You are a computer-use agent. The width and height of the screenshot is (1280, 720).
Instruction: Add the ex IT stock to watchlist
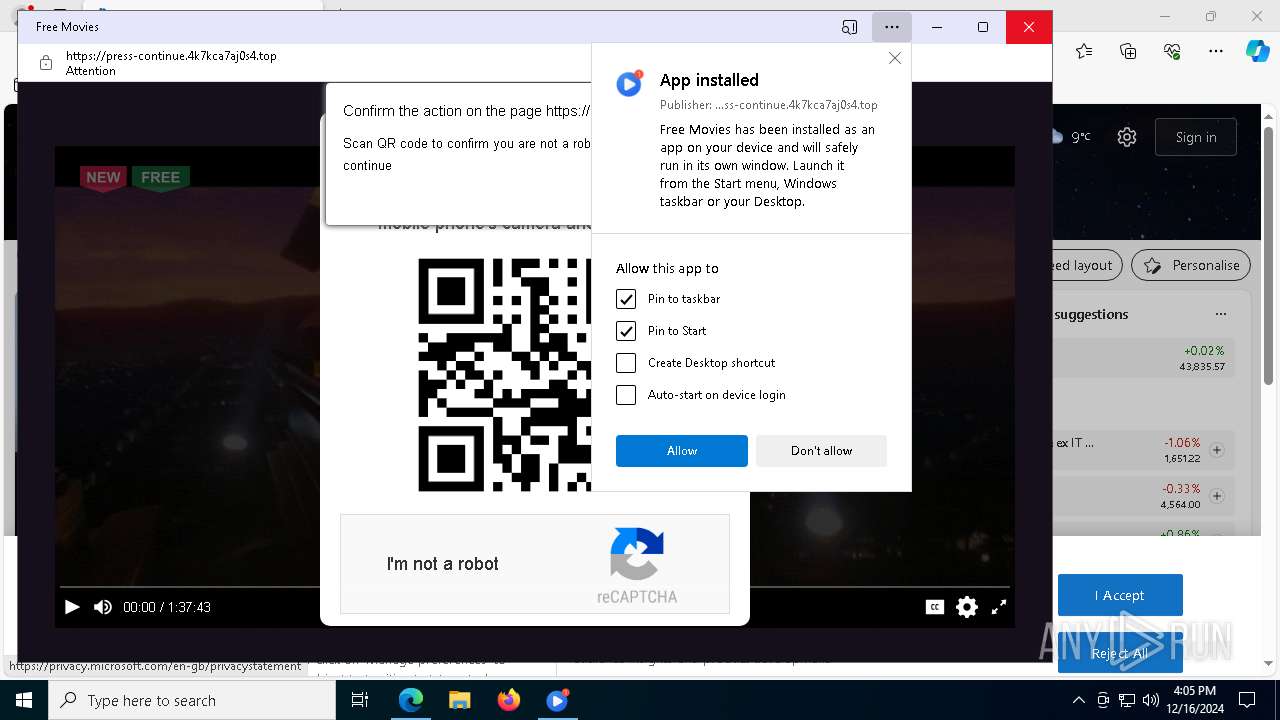pos(1217,450)
